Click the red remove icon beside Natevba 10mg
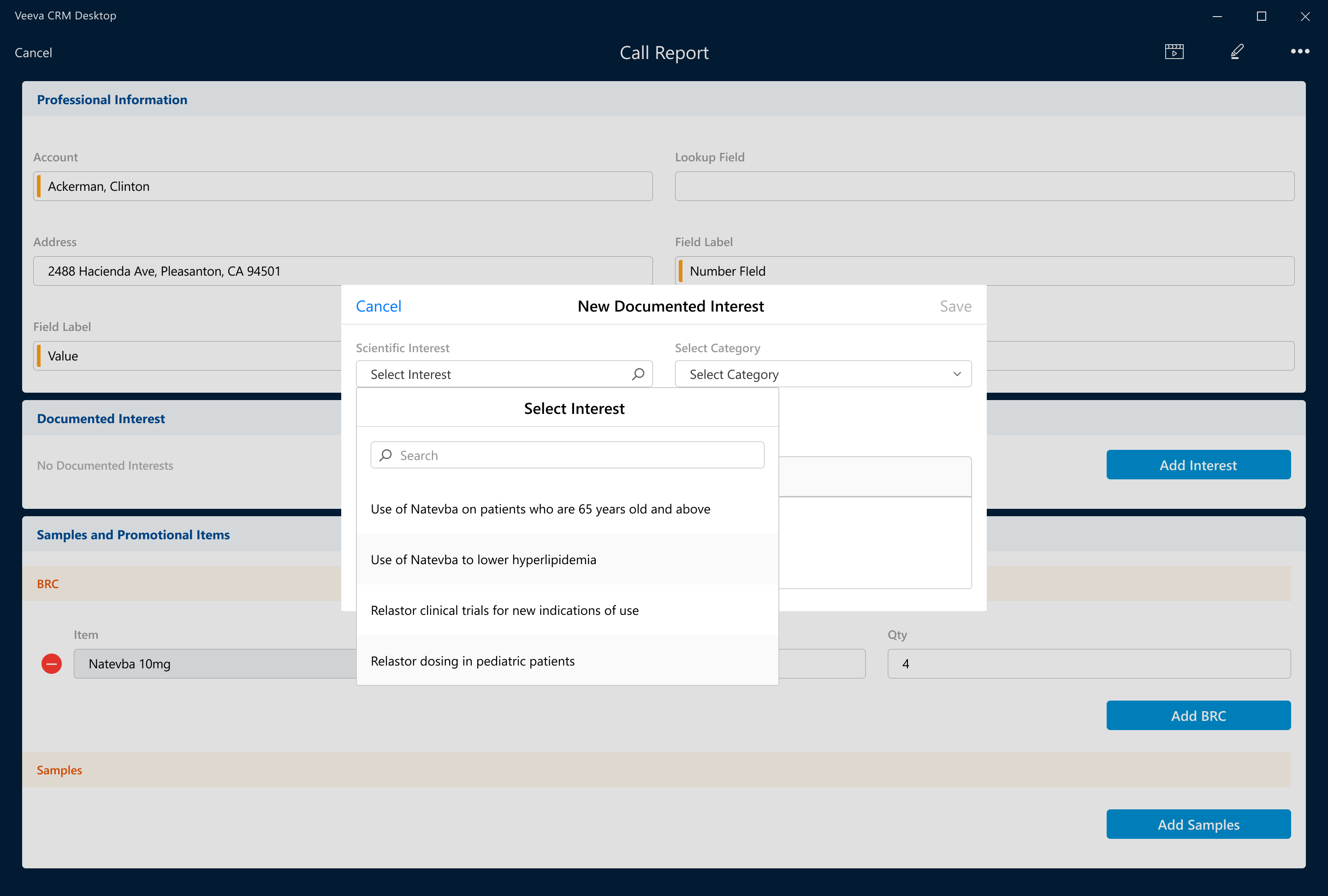The height and width of the screenshot is (896, 1328). (52, 664)
